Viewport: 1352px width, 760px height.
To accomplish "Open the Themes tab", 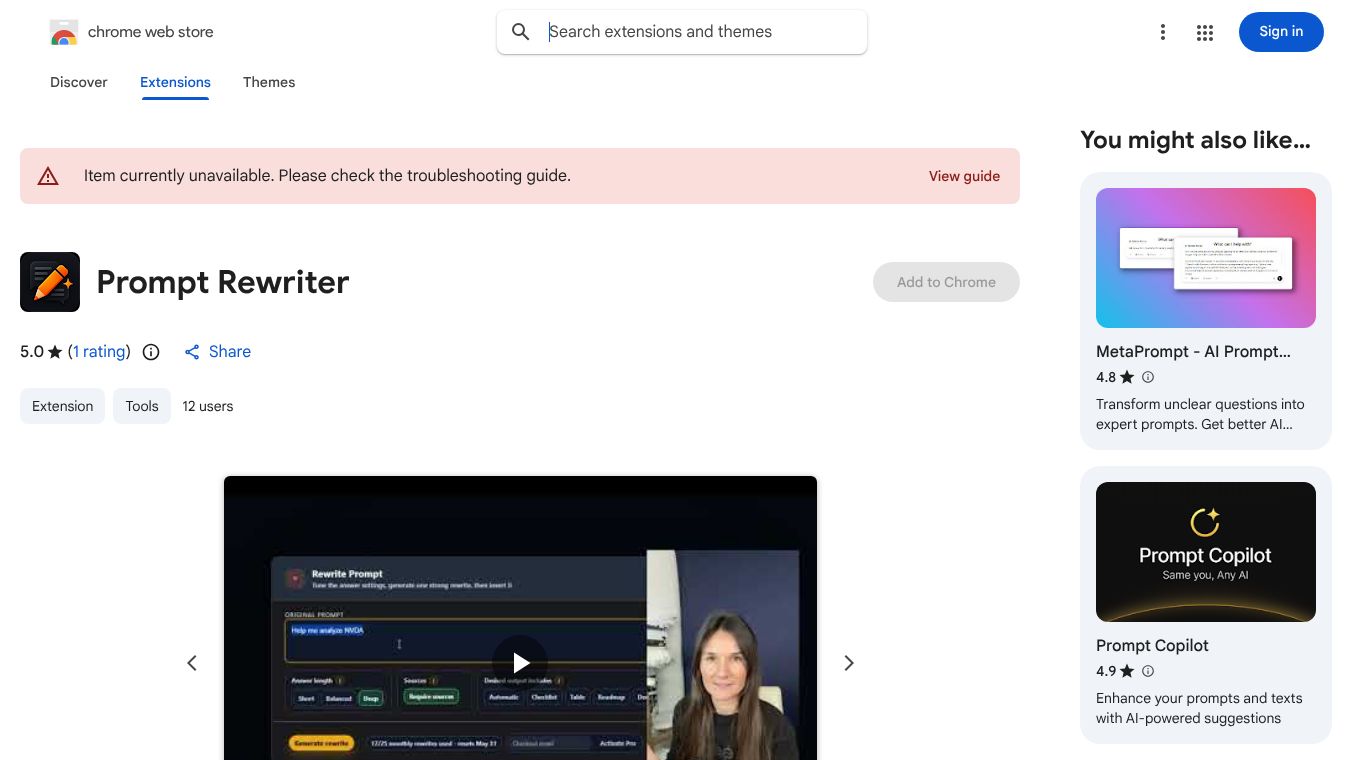I will click(x=269, y=82).
